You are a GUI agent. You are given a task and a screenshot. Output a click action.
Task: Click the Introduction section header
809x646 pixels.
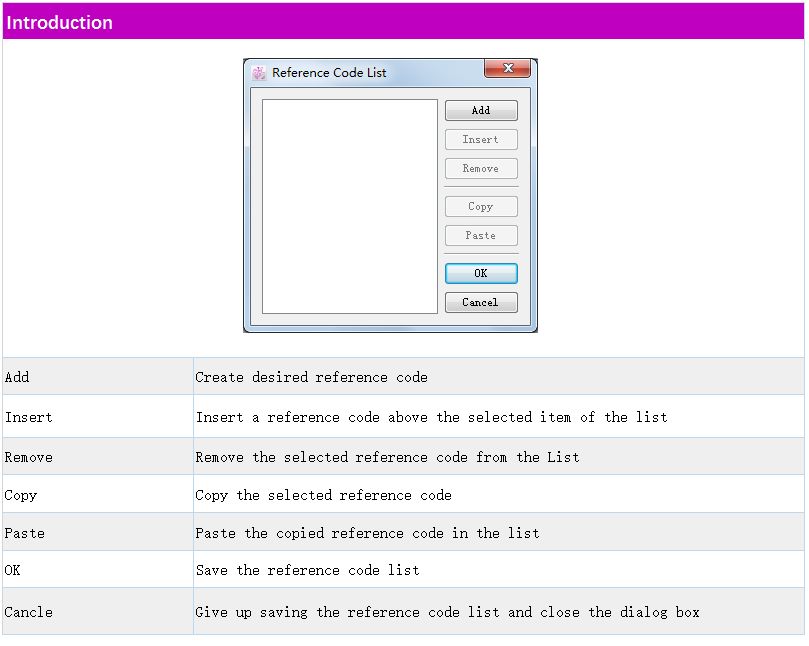click(x=60, y=22)
